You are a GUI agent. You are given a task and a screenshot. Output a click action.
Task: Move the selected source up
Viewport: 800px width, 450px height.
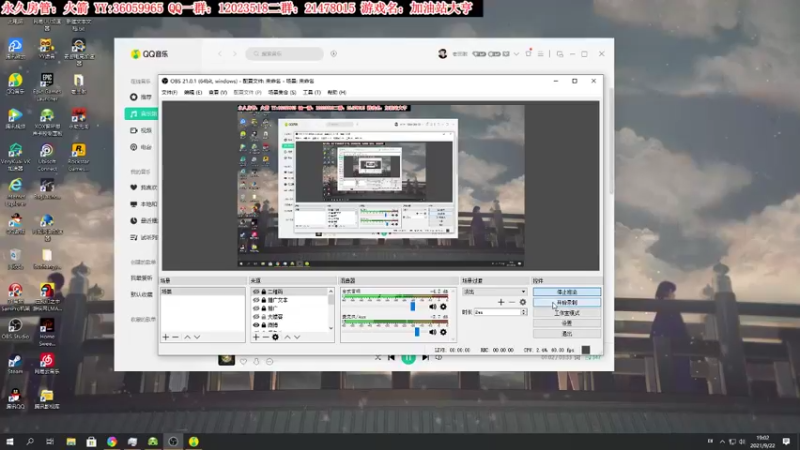287,337
